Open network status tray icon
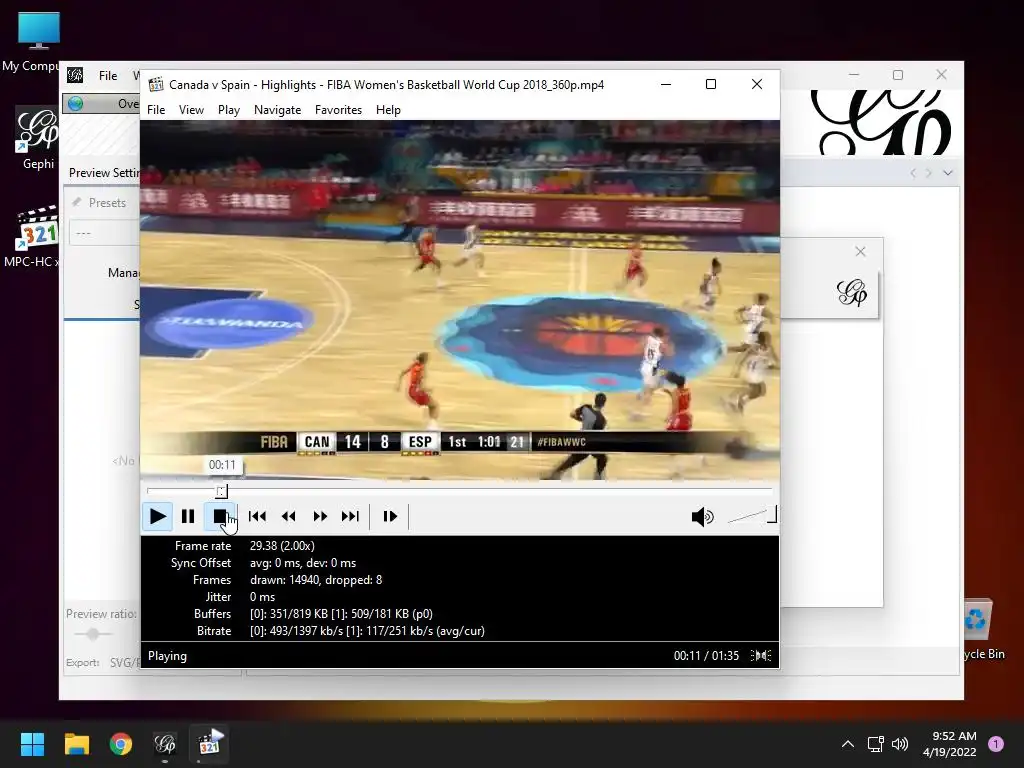Image resolution: width=1024 pixels, height=768 pixels. point(875,744)
